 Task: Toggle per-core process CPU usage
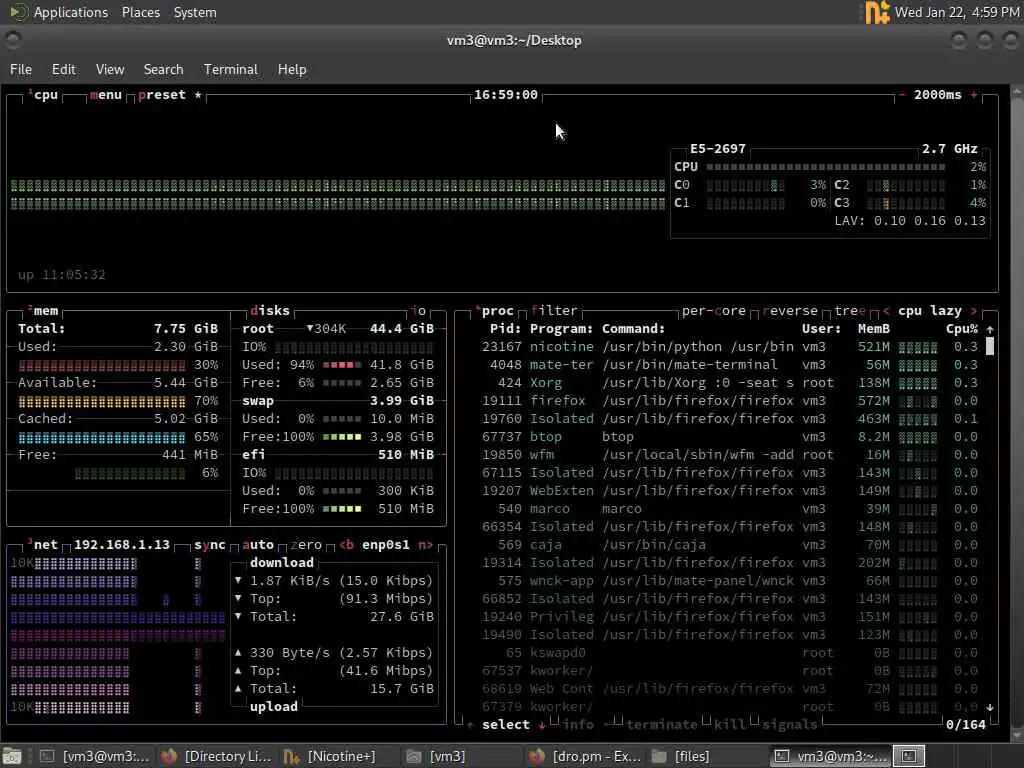coord(714,311)
